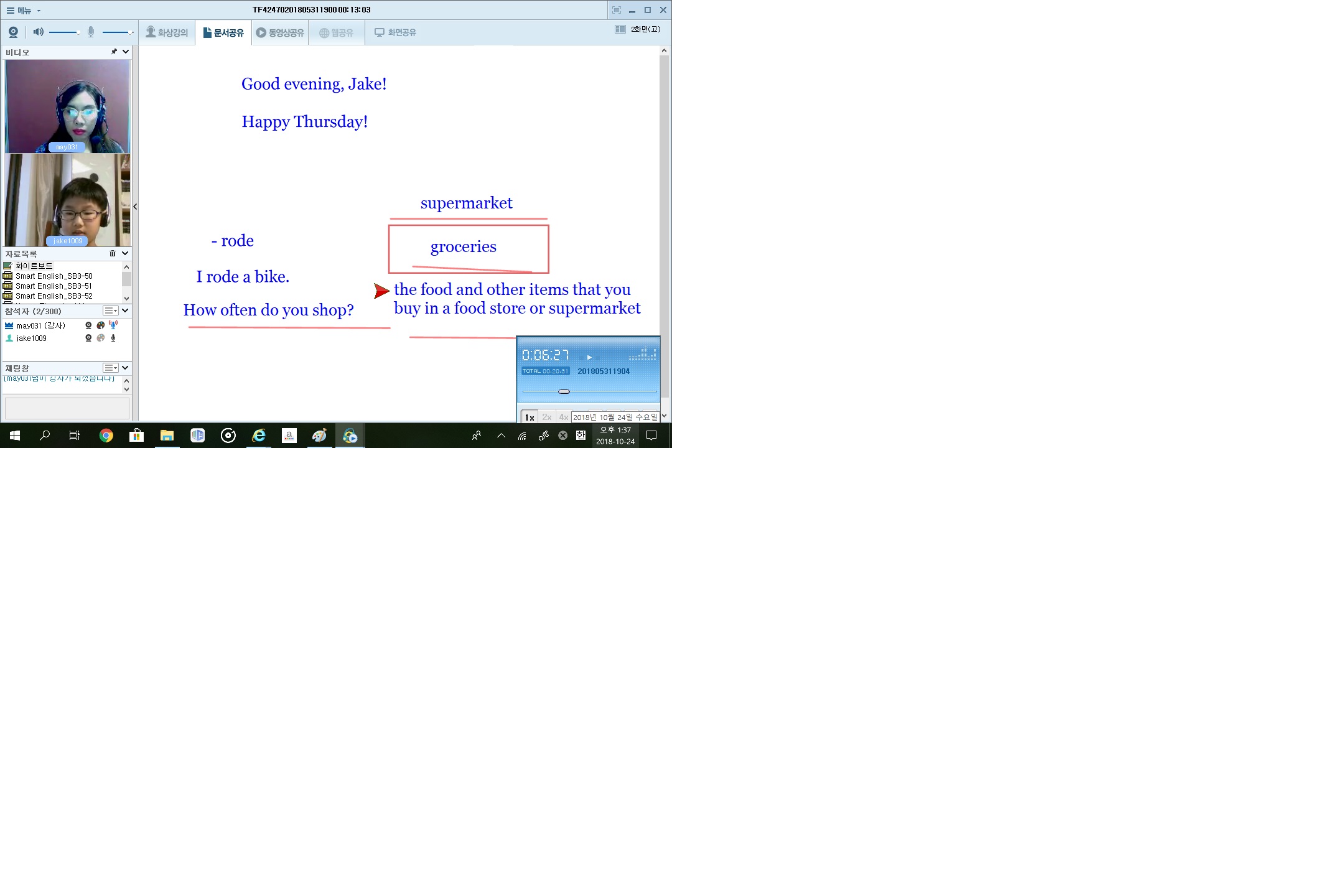Open Chrome from the Windows taskbar
1344x896 pixels.
coord(106,436)
